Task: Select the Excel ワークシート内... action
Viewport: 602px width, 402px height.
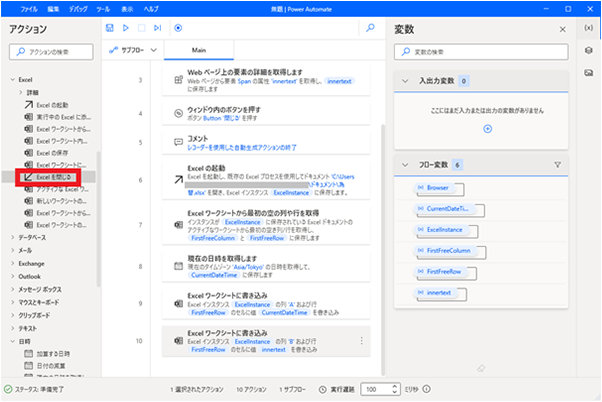Action: 58,141
